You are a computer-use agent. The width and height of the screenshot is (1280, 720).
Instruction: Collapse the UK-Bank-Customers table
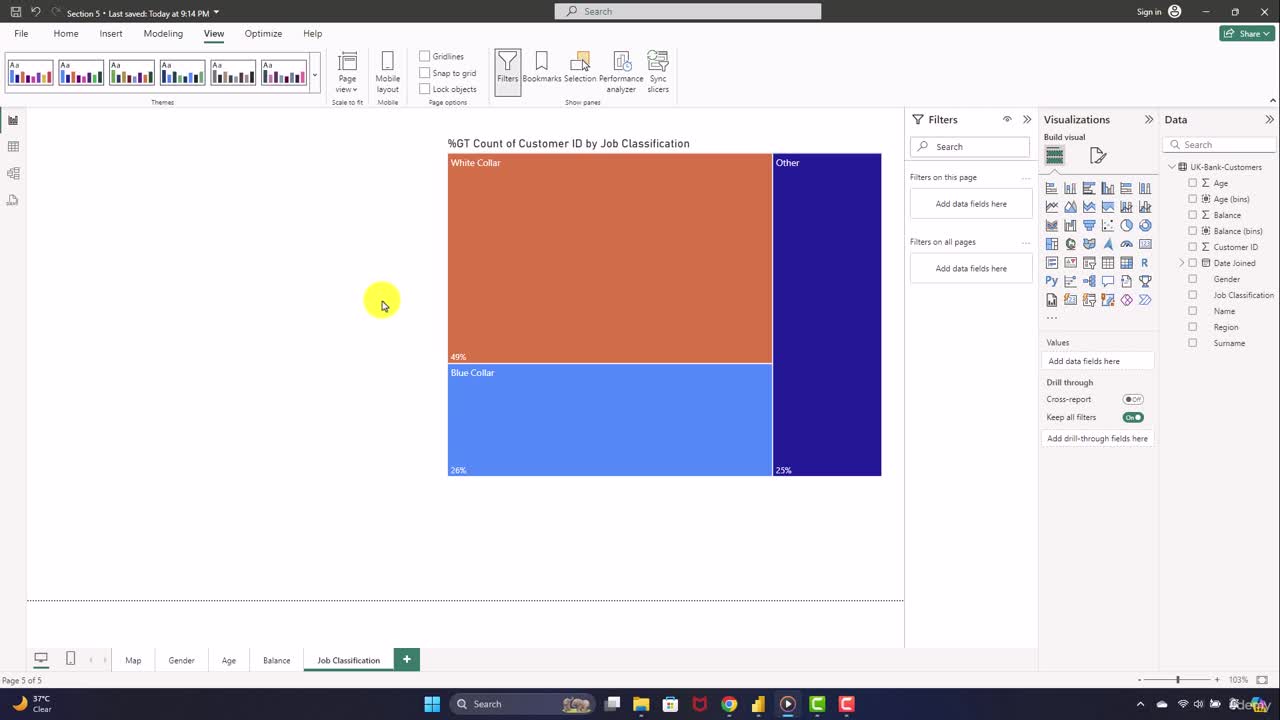point(1171,167)
